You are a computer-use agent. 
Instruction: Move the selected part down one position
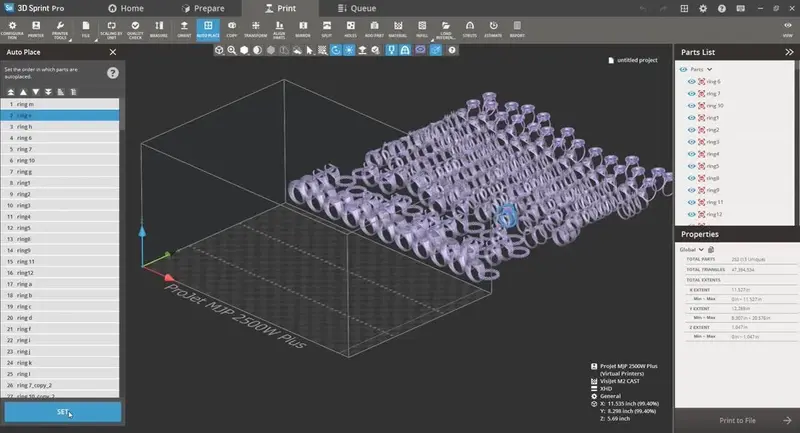(36, 92)
